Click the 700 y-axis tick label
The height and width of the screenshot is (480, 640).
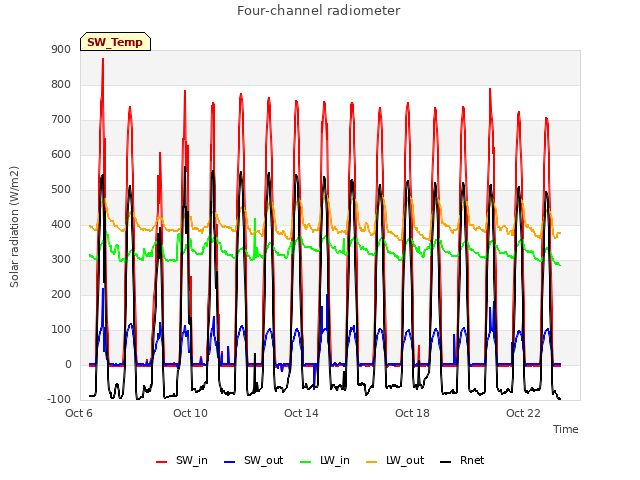[61, 120]
